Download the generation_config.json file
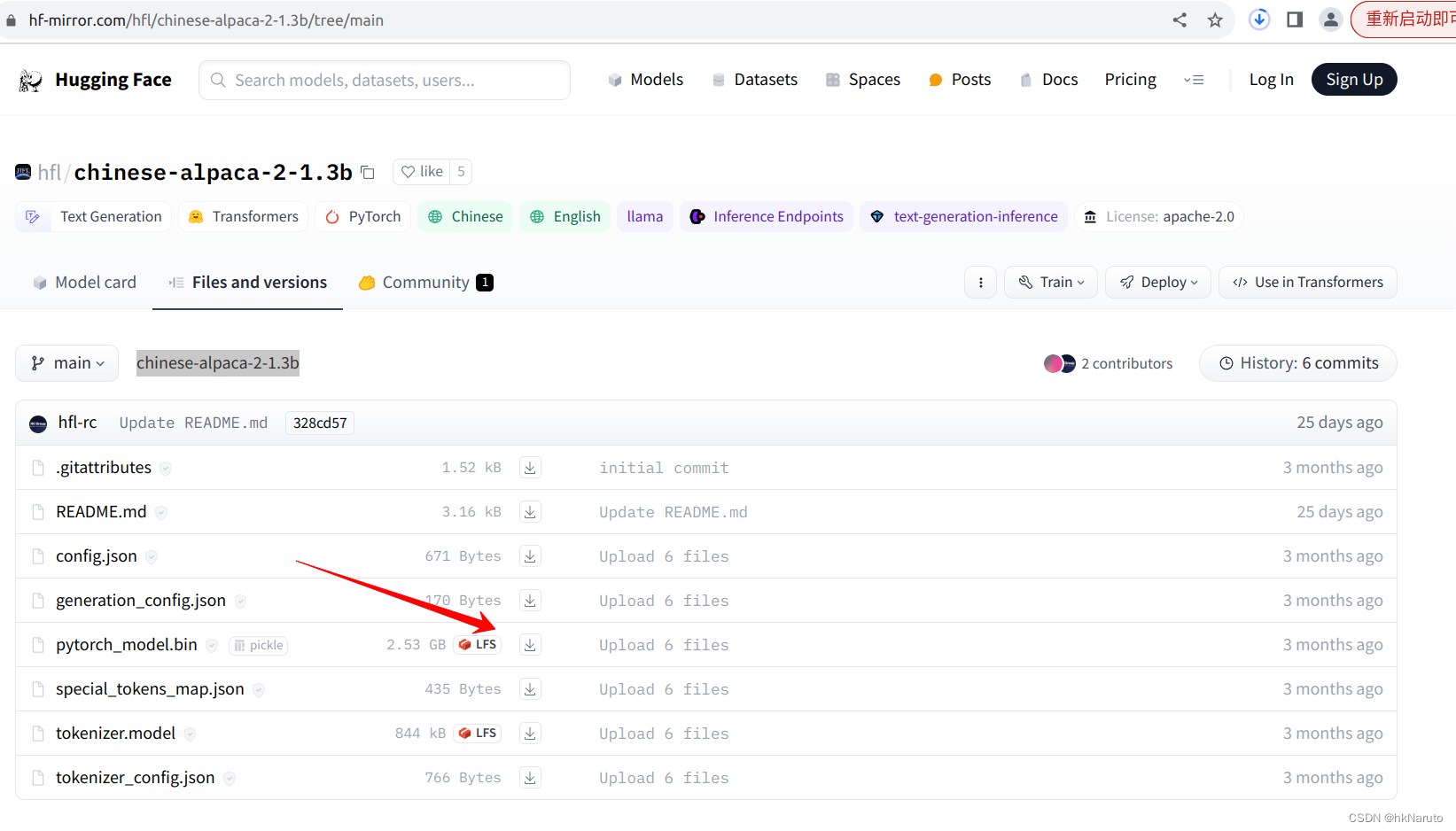 (x=530, y=601)
